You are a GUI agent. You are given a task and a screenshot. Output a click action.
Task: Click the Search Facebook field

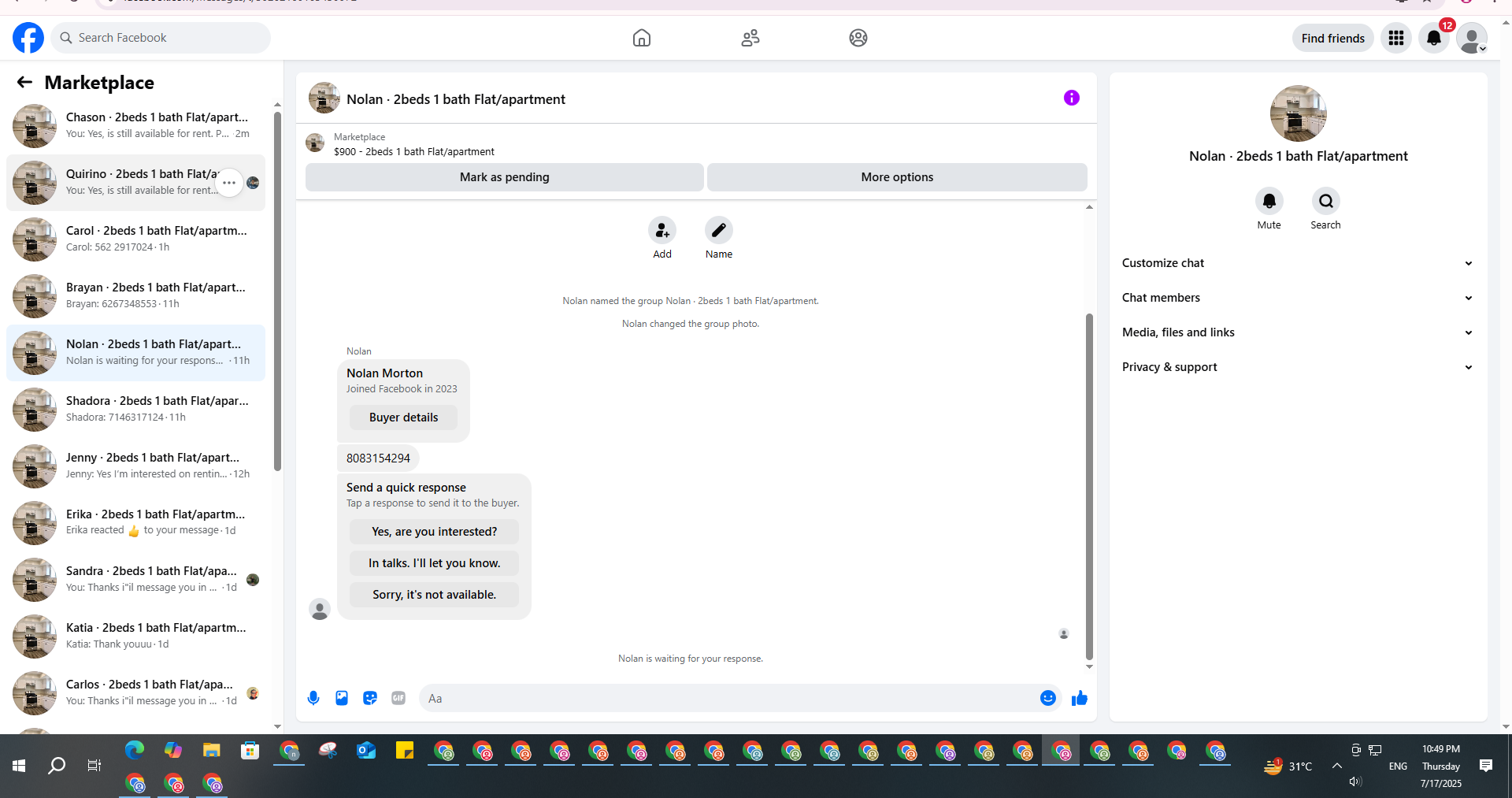pyautogui.click(x=161, y=38)
